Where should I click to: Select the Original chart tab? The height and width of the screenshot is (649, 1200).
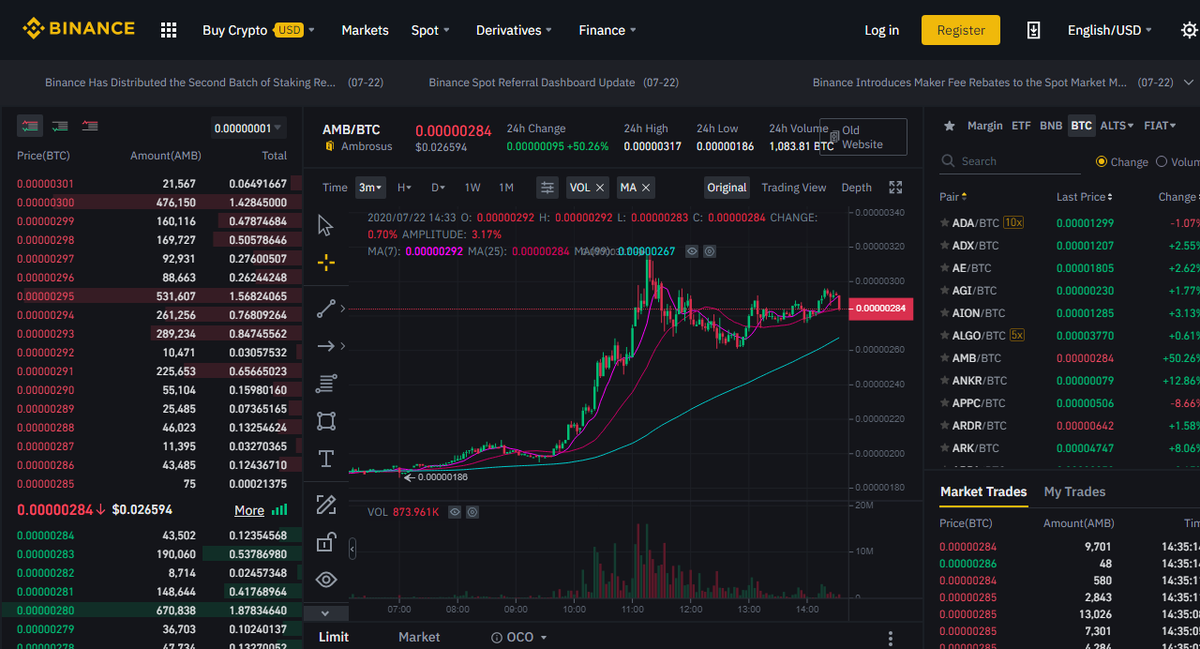click(x=727, y=187)
